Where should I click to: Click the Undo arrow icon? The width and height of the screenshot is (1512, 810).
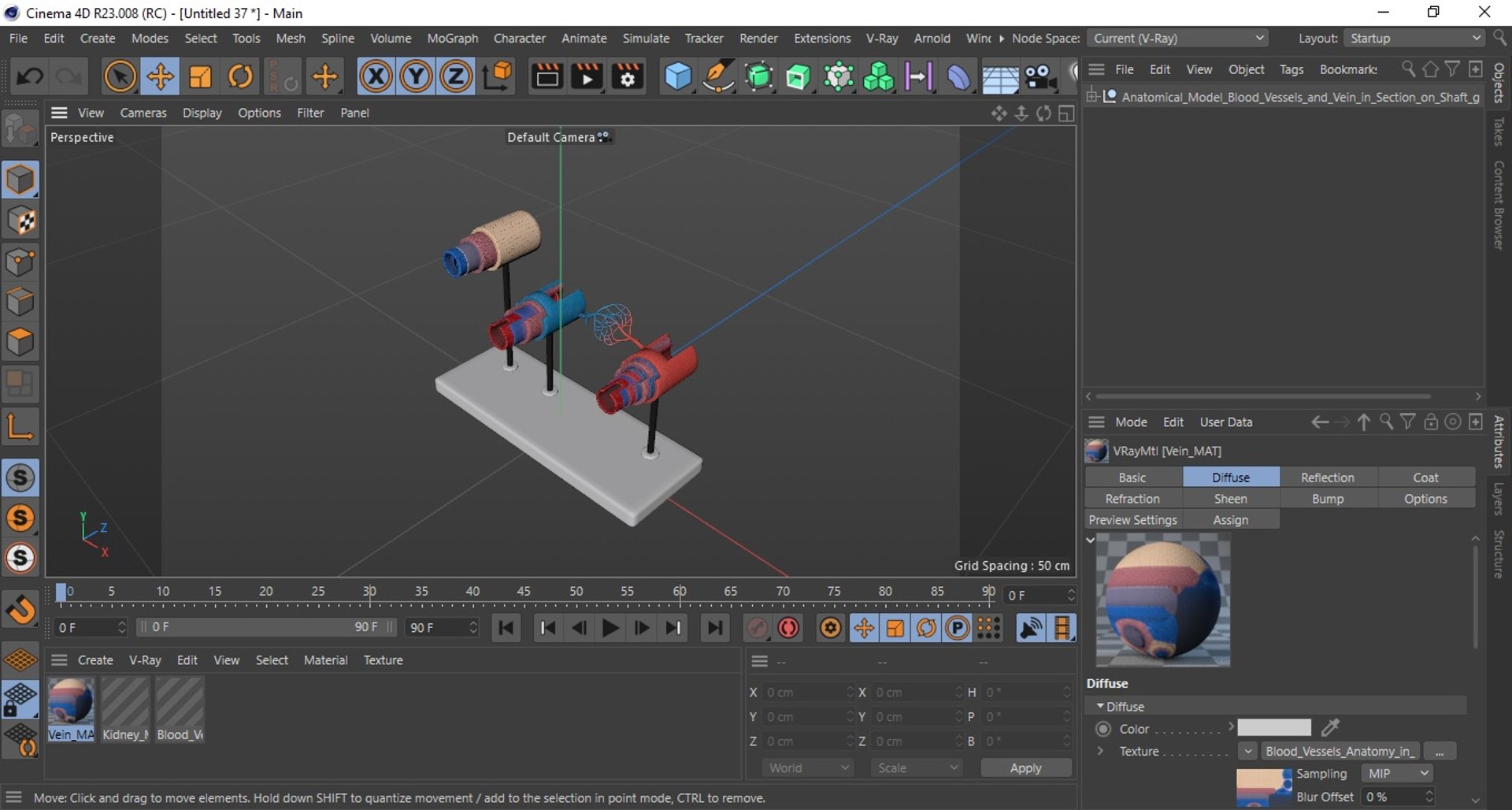tap(30, 76)
